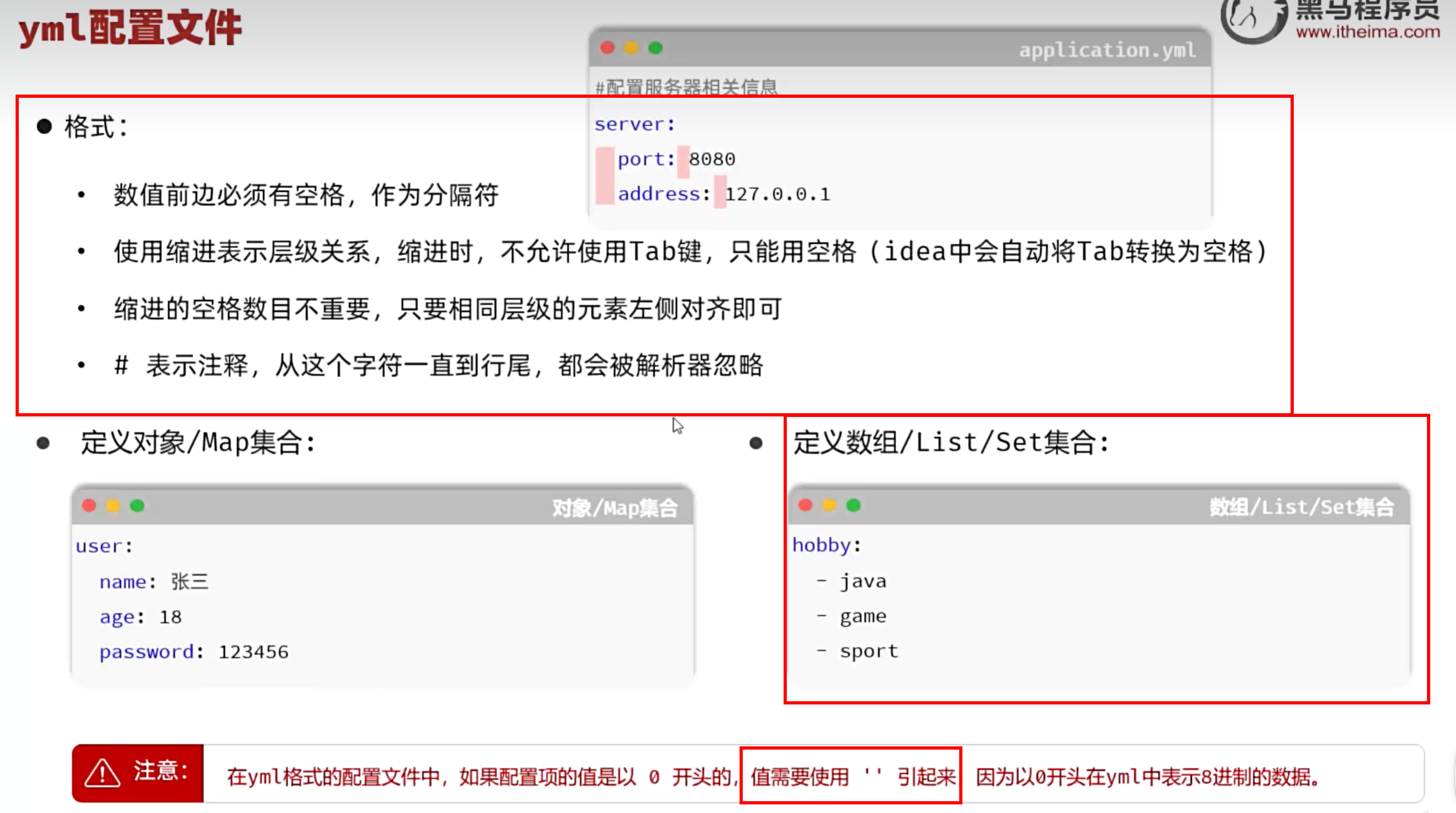Click the 'server:' key

pos(635,124)
